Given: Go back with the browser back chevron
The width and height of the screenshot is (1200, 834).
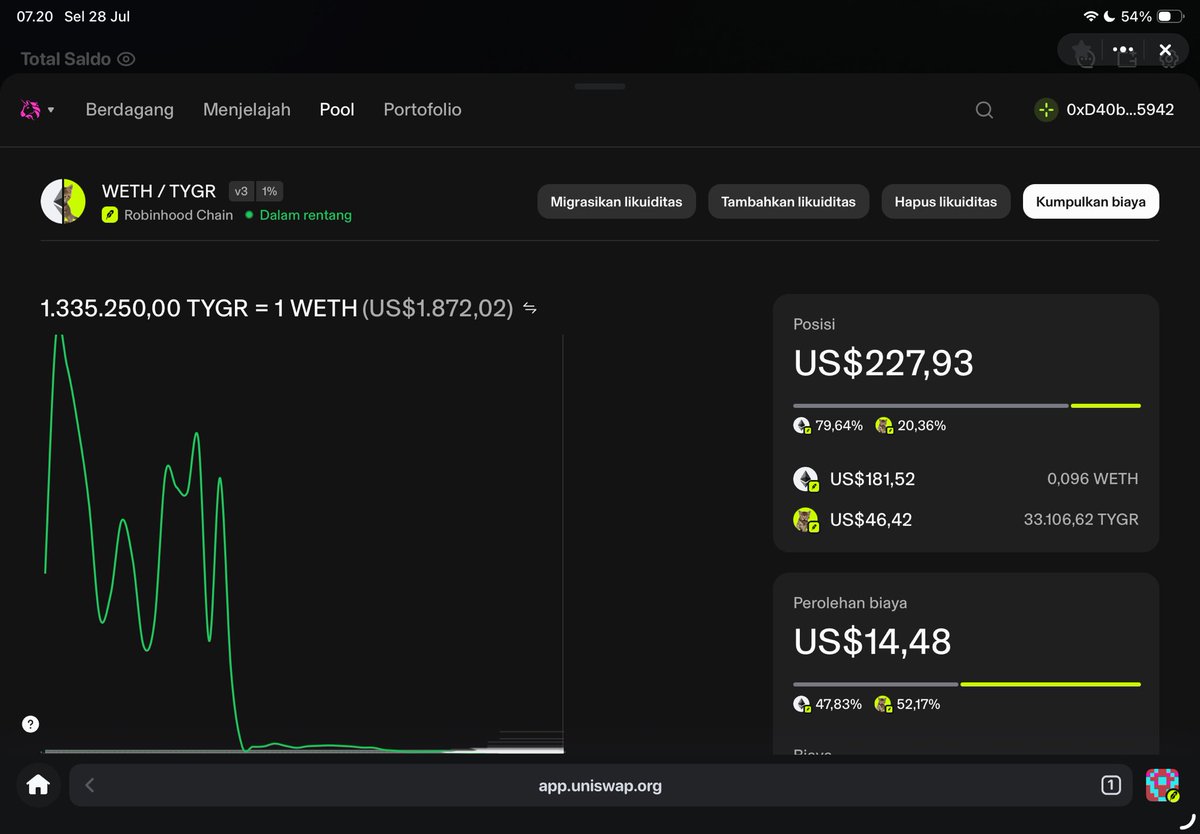Looking at the screenshot, I should (x=89, y=785).
